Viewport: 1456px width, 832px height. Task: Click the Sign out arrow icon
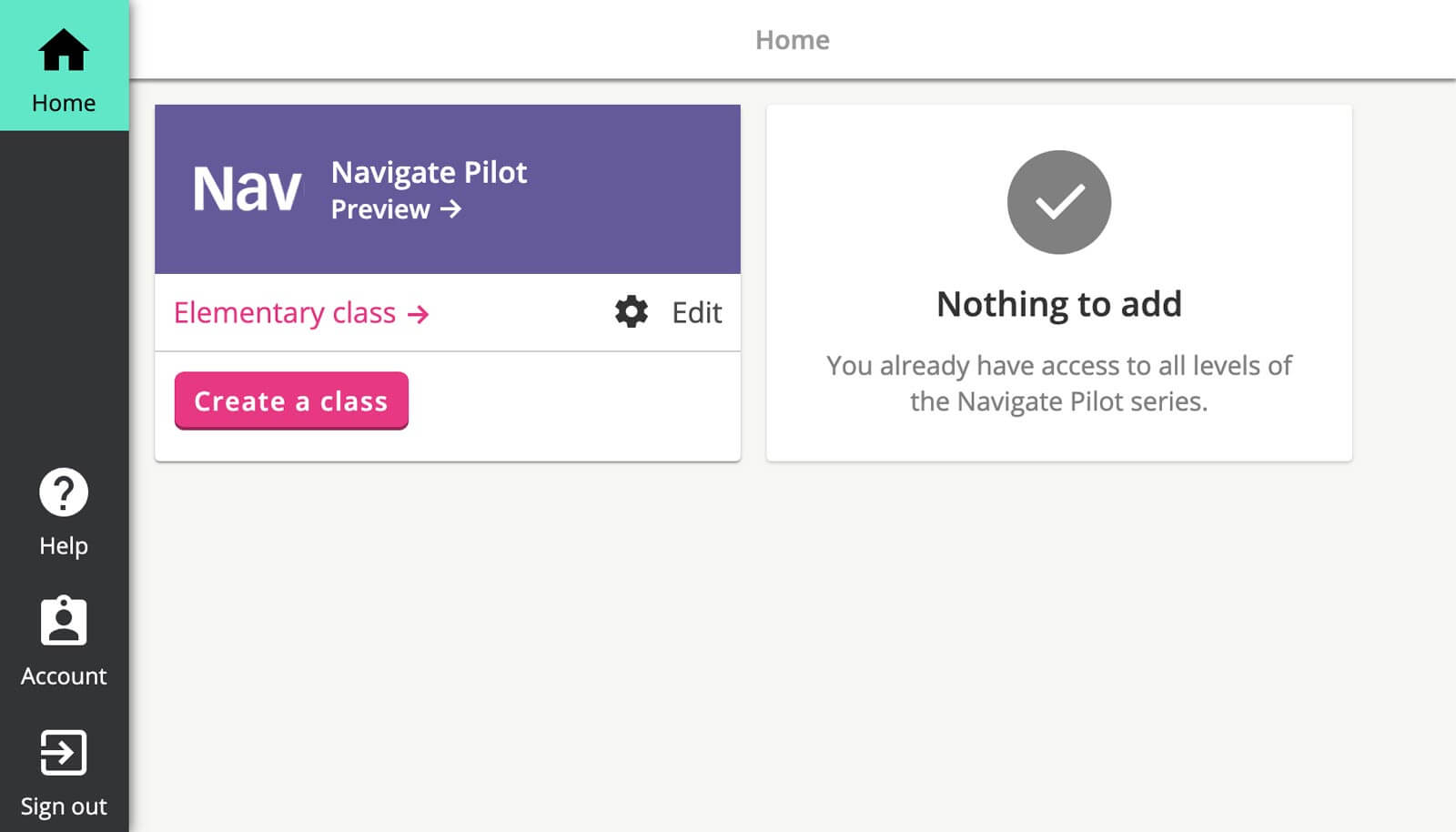pos(64,753)
